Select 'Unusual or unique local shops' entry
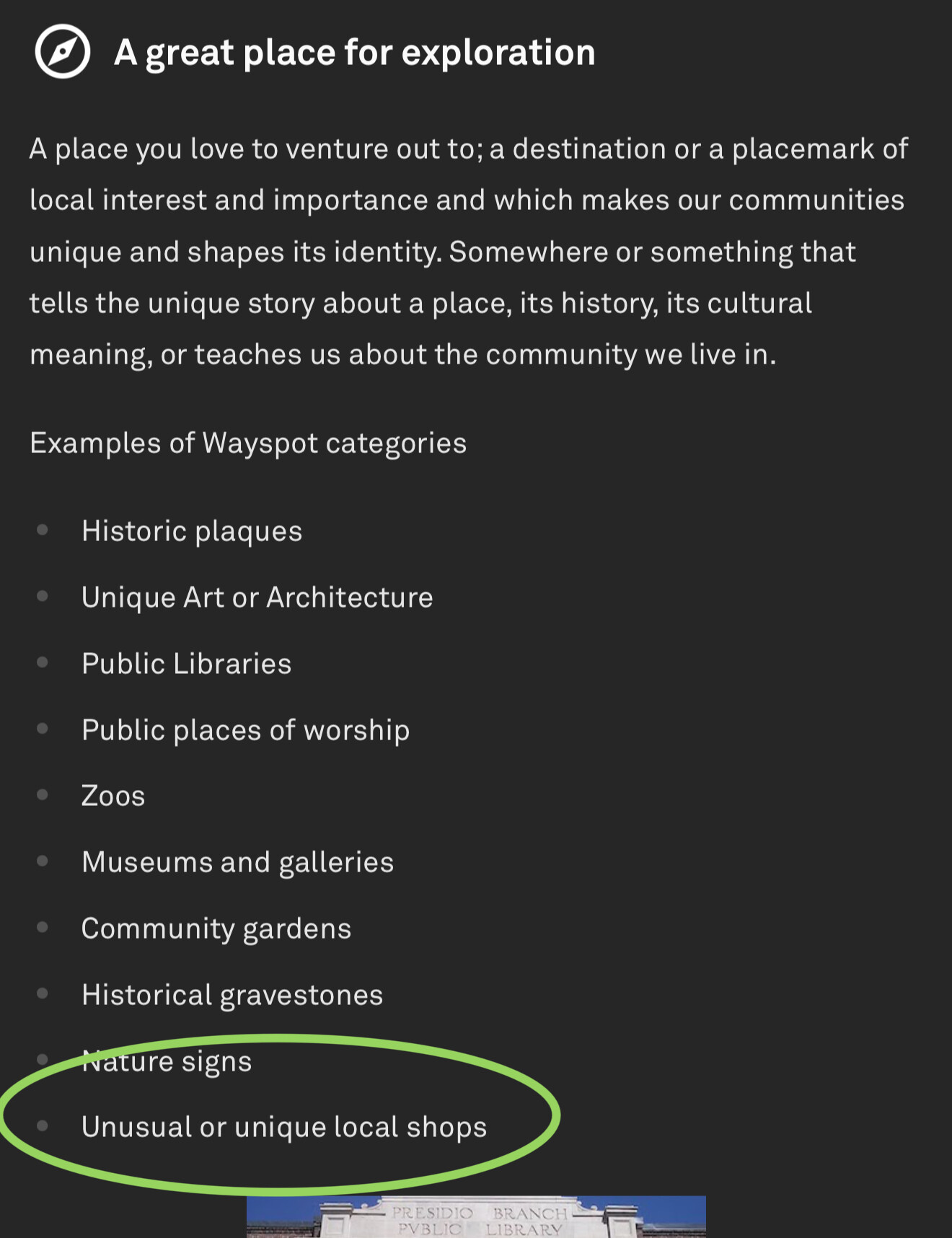The image size is (952, 1238). tap(284, 1128)
